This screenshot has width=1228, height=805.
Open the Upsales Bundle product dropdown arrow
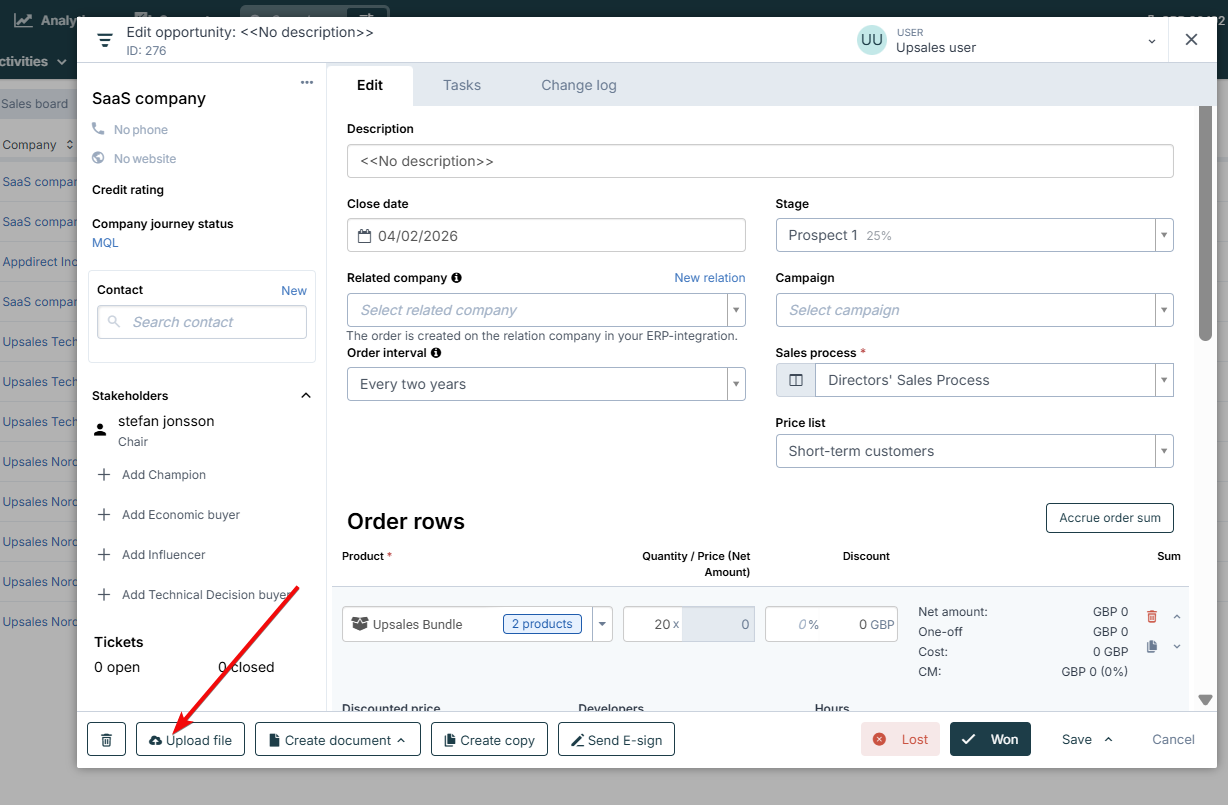[602, 624]
